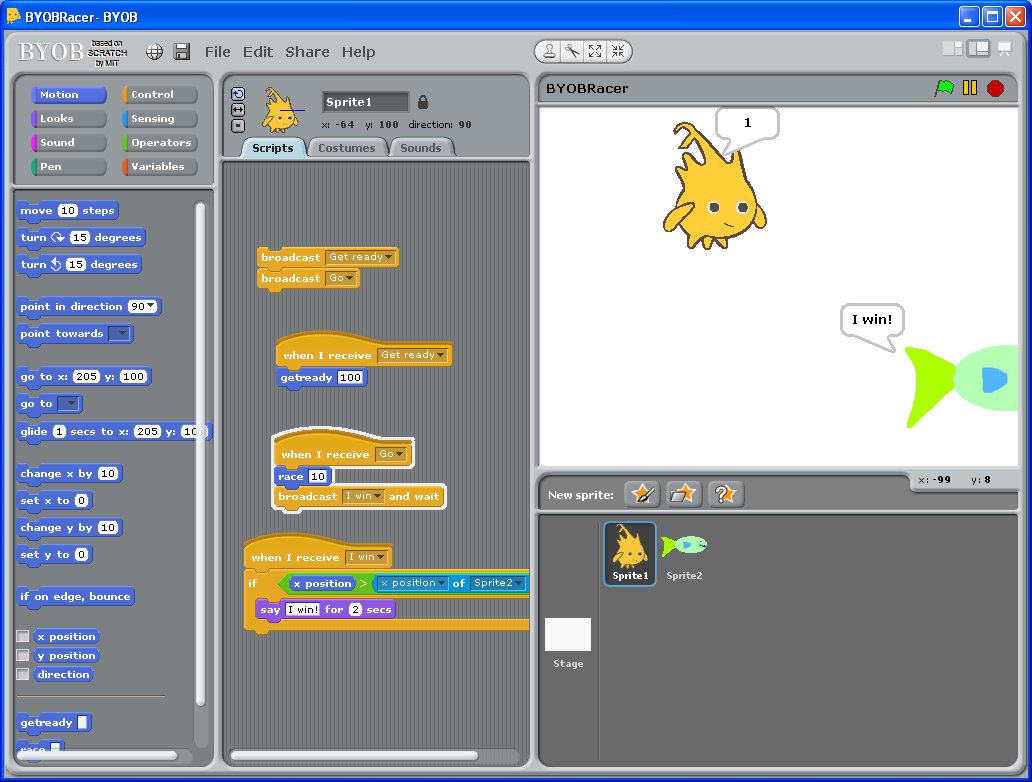1032x782 pixels.
Task: Stop all scripts with red button
Action: [995, 88]
